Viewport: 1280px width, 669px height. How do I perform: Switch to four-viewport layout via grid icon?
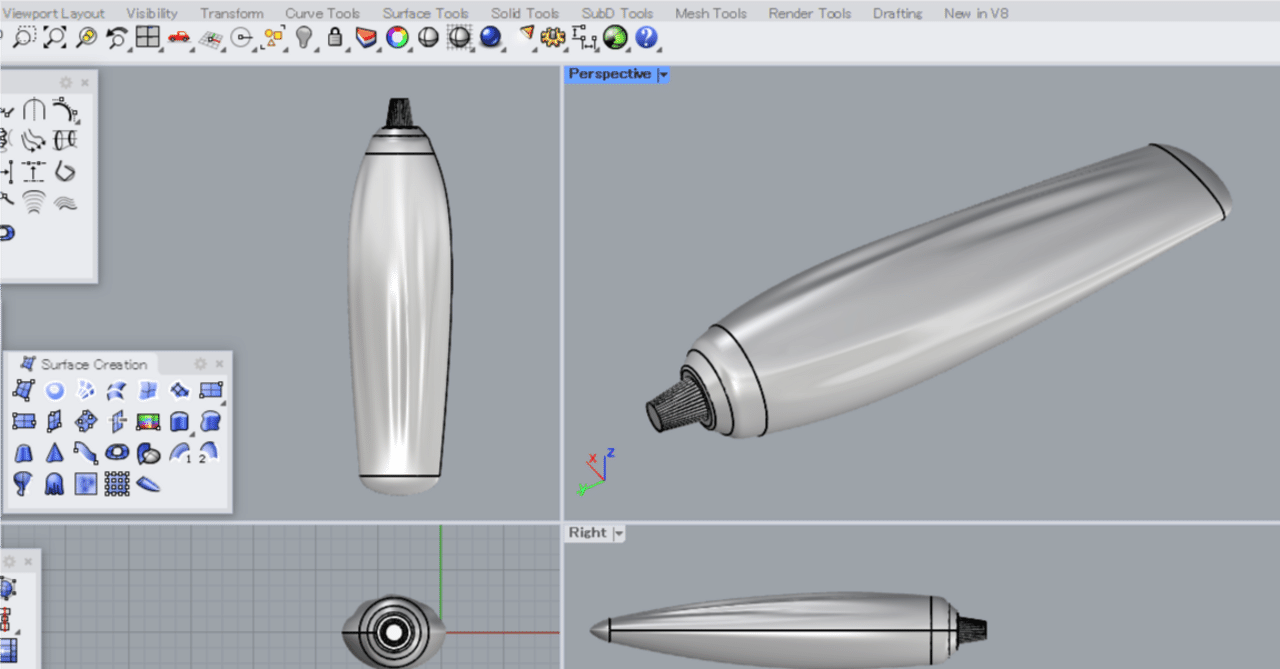[147, 38]
